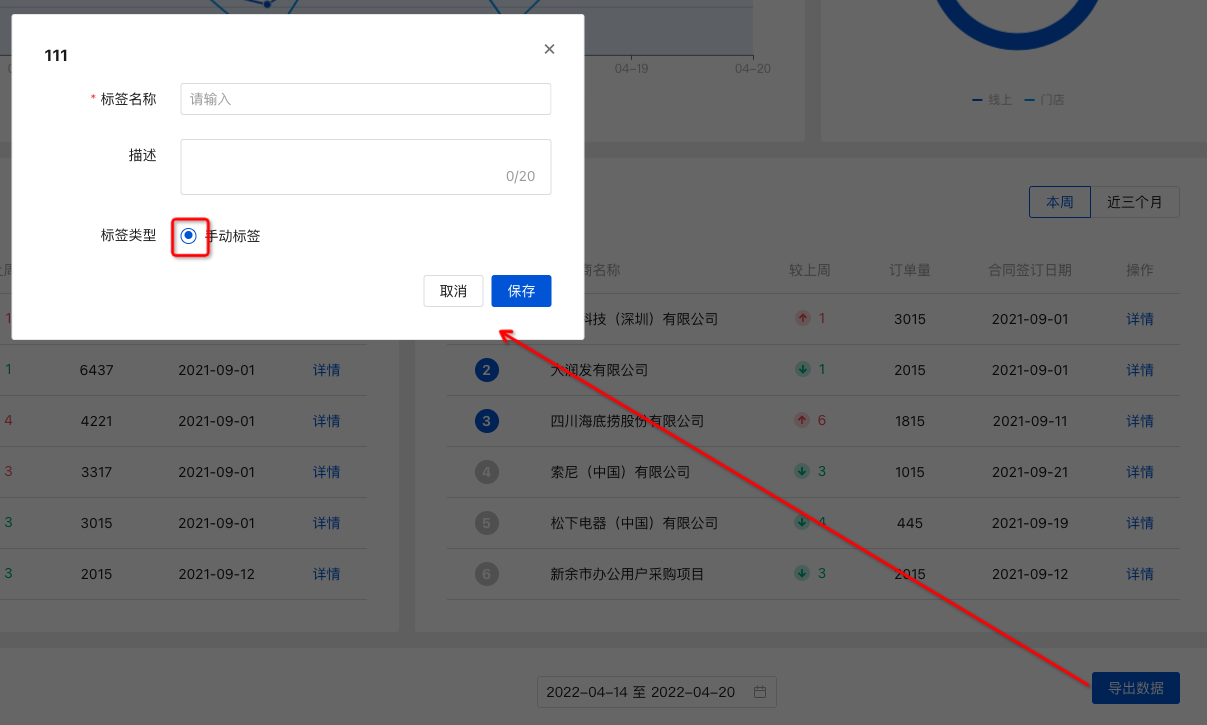Select the 手动标签 radio button
The width and height of the screenshot is (1207, 725).
point(190,236)
